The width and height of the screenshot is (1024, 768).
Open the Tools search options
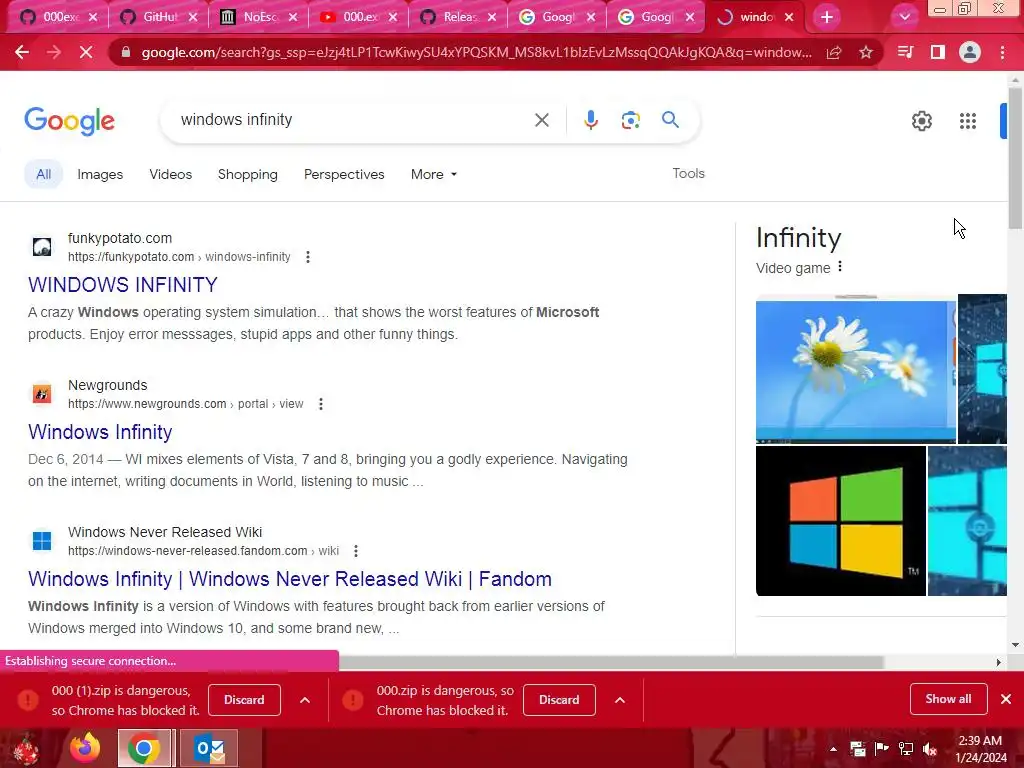(x=688, y=173)
